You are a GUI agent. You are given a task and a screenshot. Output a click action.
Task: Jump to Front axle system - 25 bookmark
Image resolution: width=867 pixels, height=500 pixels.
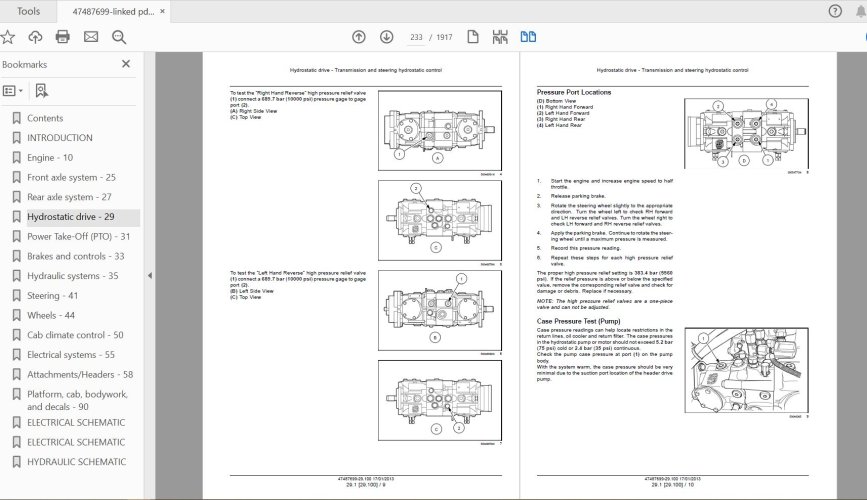[71, 177]
